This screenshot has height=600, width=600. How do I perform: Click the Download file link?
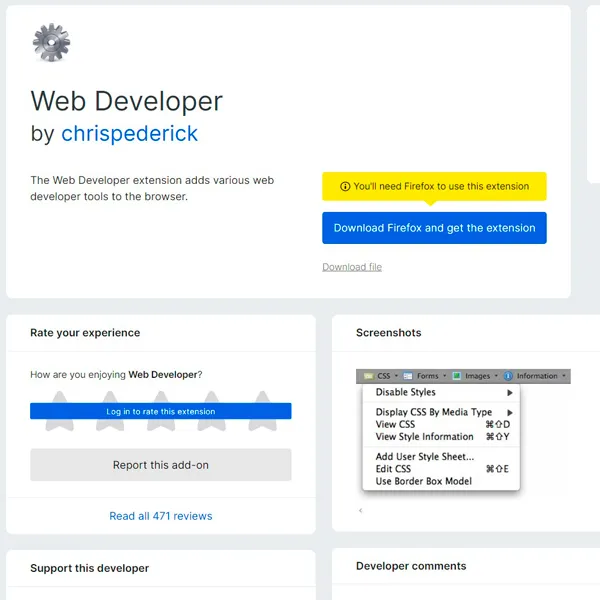[352, 267]
